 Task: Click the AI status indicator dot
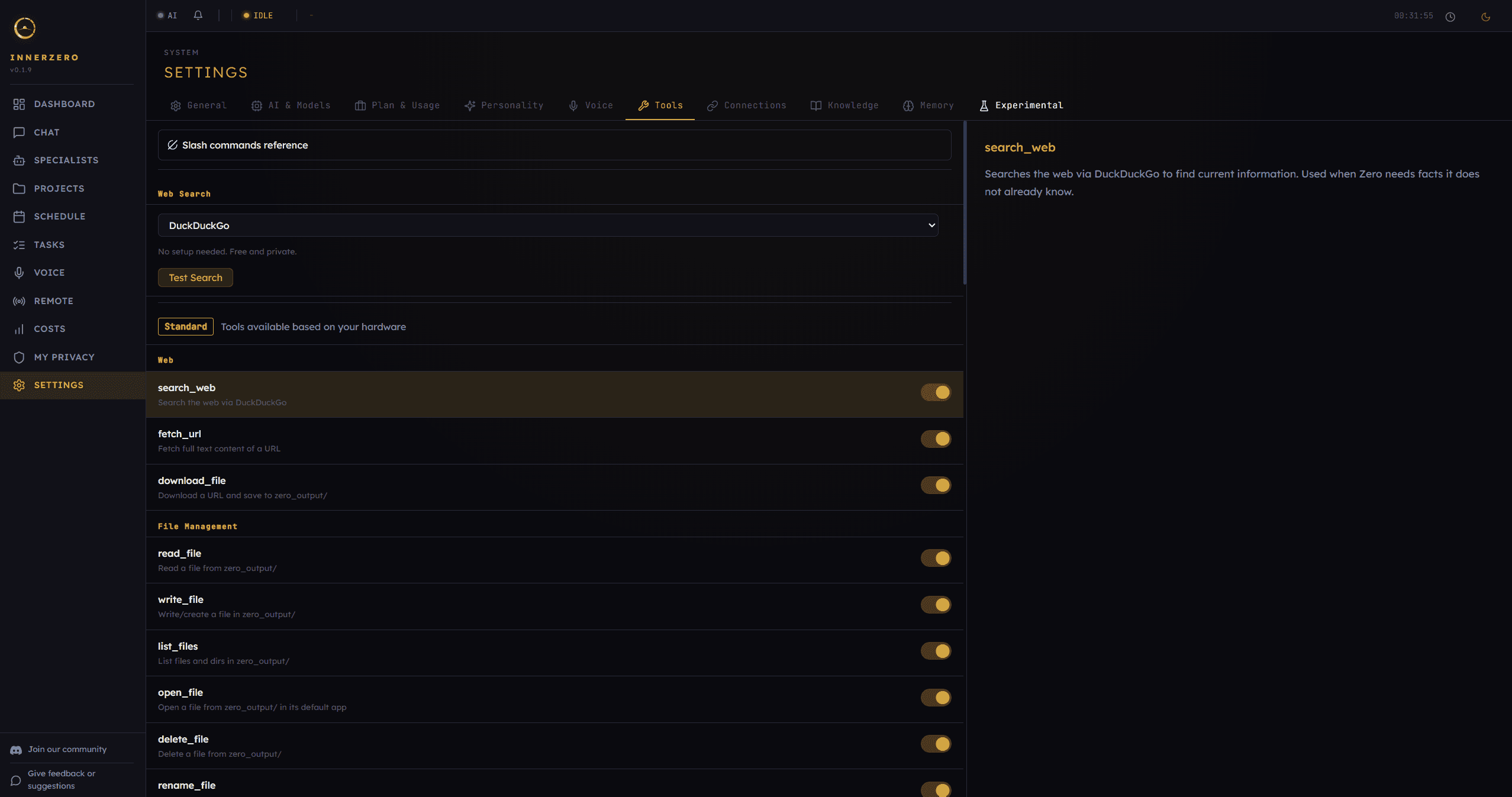click(160, 15)
